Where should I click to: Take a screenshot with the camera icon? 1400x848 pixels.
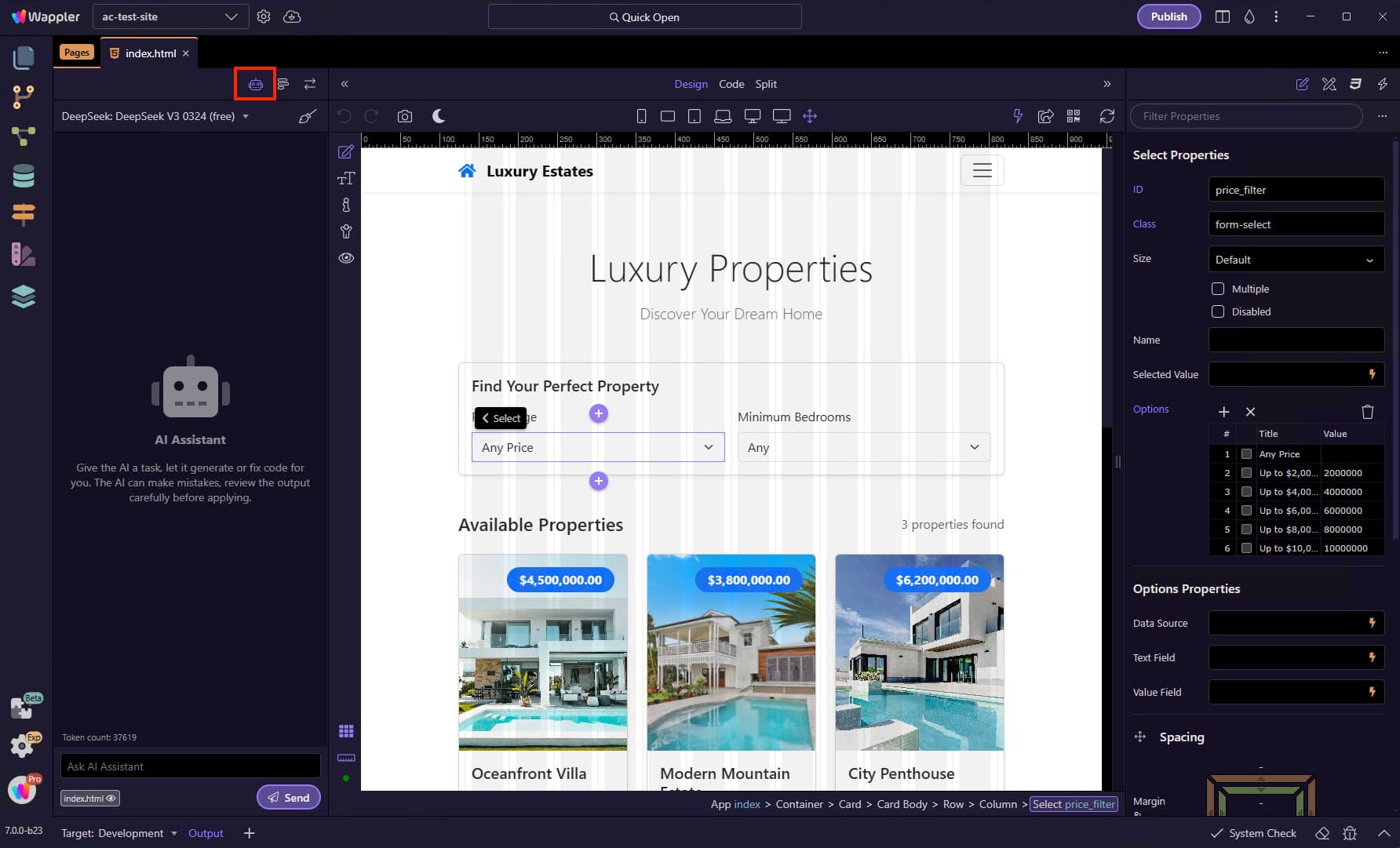pos(405,116)
